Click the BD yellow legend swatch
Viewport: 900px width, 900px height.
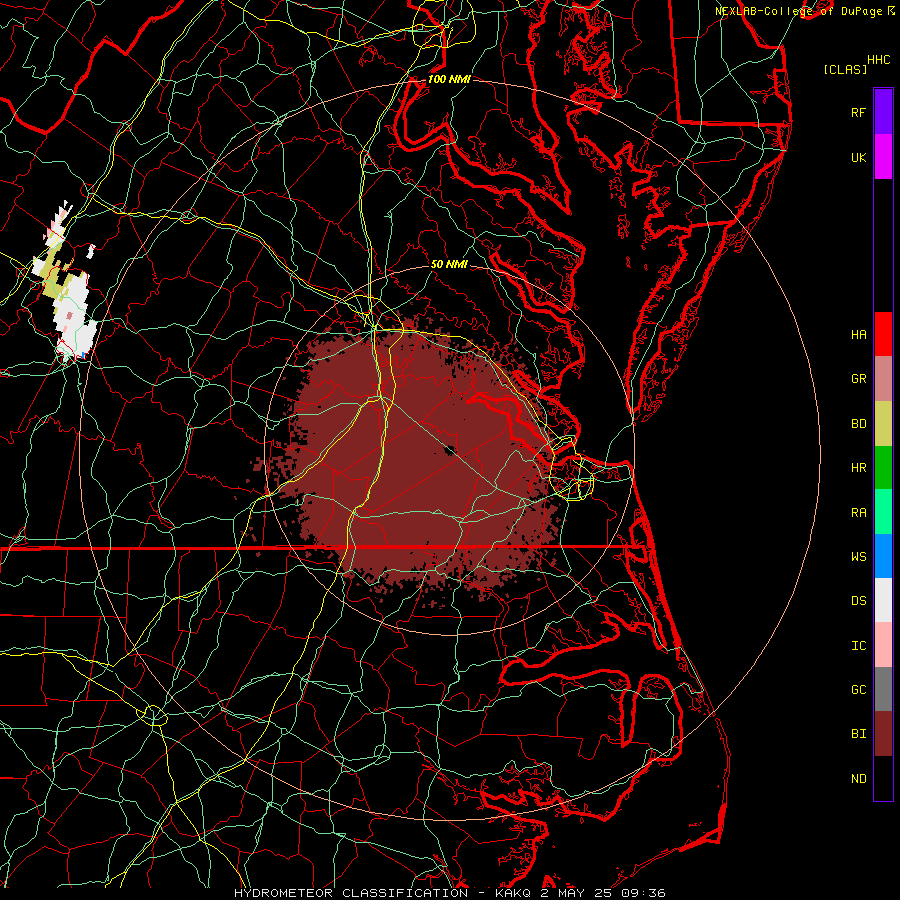coord(883,423)
